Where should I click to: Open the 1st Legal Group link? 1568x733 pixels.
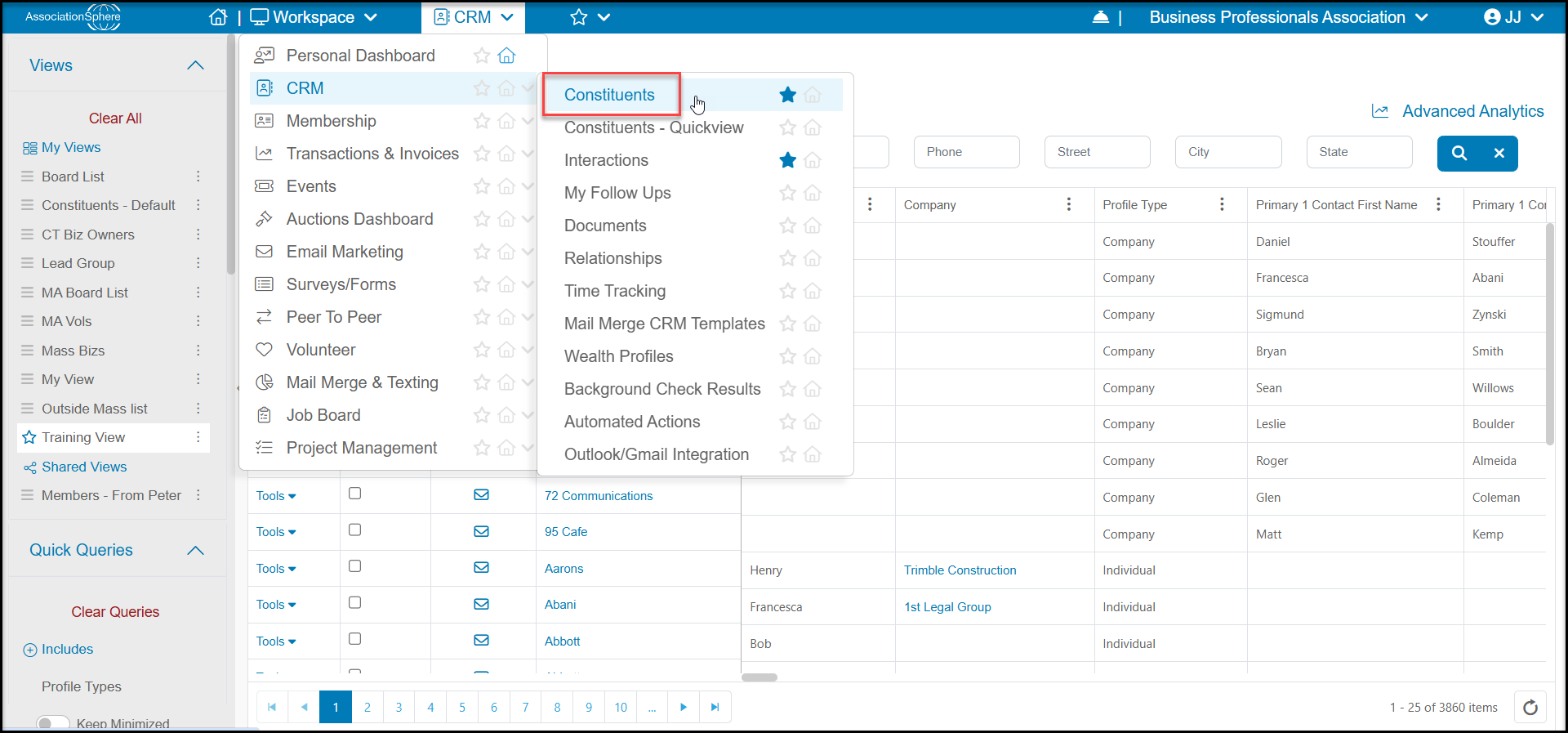(x=947, y=607)
